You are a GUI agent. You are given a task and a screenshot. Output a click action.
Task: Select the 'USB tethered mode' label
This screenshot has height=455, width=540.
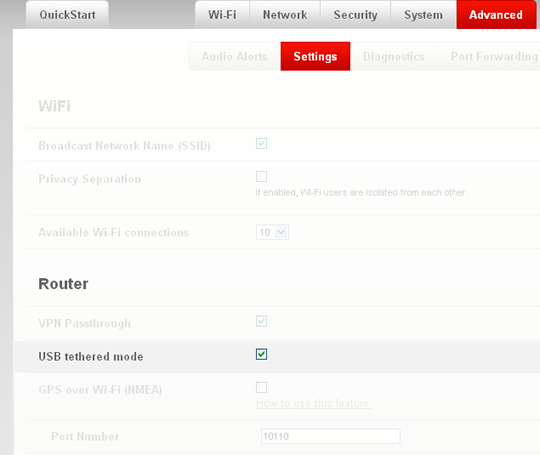91,356
